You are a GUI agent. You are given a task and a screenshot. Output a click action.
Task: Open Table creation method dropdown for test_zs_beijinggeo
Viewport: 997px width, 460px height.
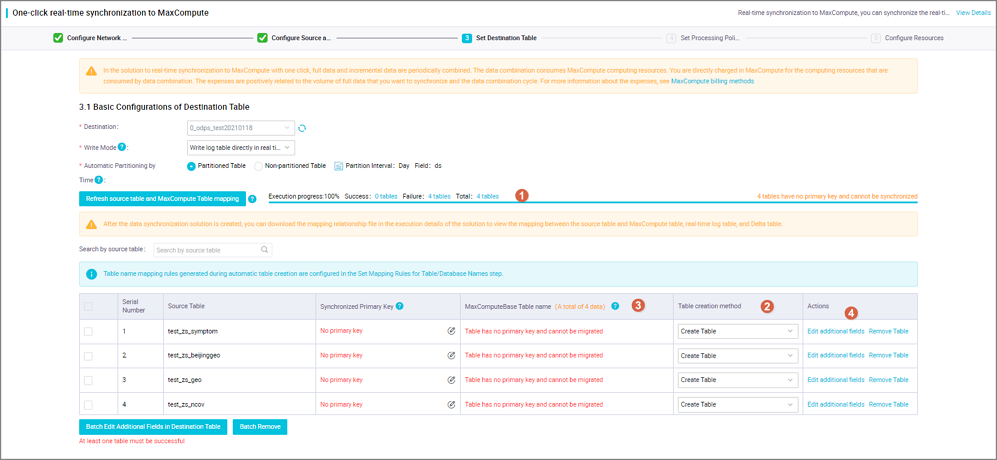point(738,356)
